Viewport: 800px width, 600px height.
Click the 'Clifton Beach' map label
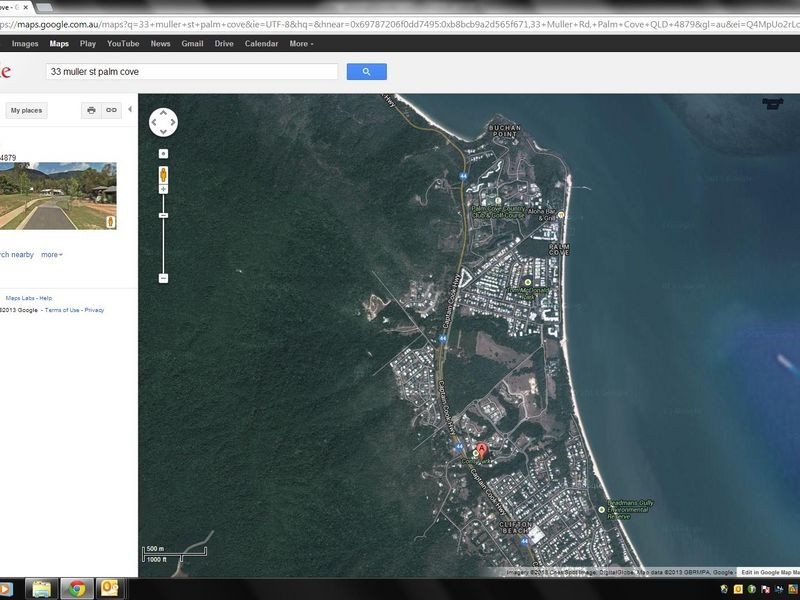(x=515, y=528)
